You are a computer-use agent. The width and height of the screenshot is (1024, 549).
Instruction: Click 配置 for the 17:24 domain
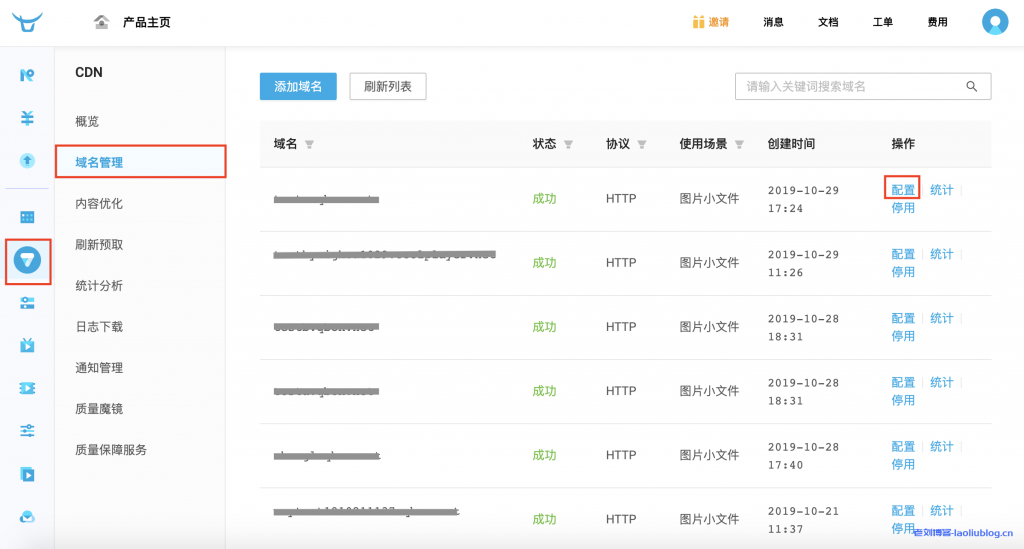coord(903,190)
